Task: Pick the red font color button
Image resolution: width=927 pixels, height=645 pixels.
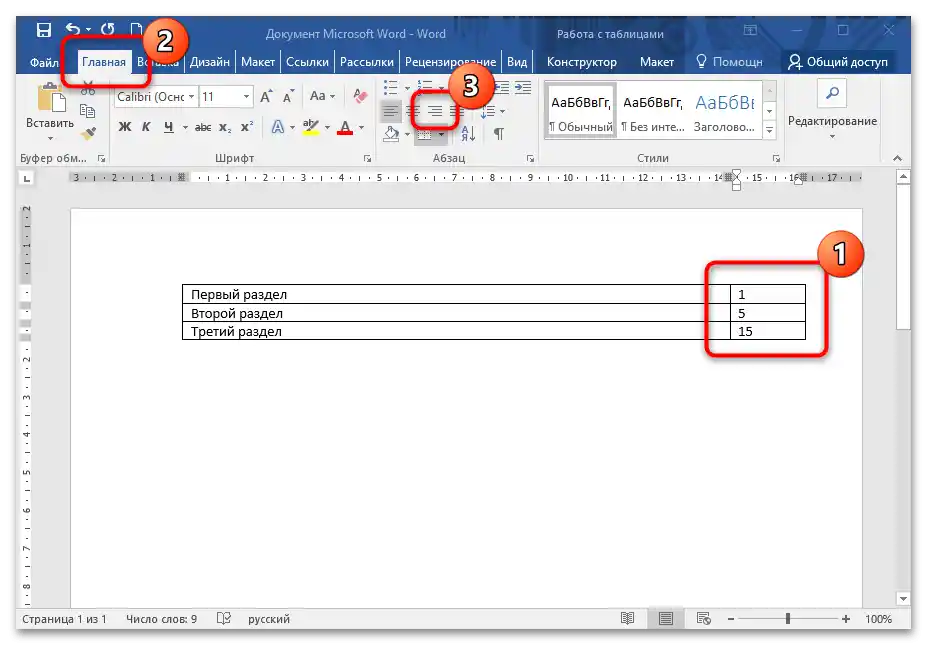Action: [x=345, y=127]
